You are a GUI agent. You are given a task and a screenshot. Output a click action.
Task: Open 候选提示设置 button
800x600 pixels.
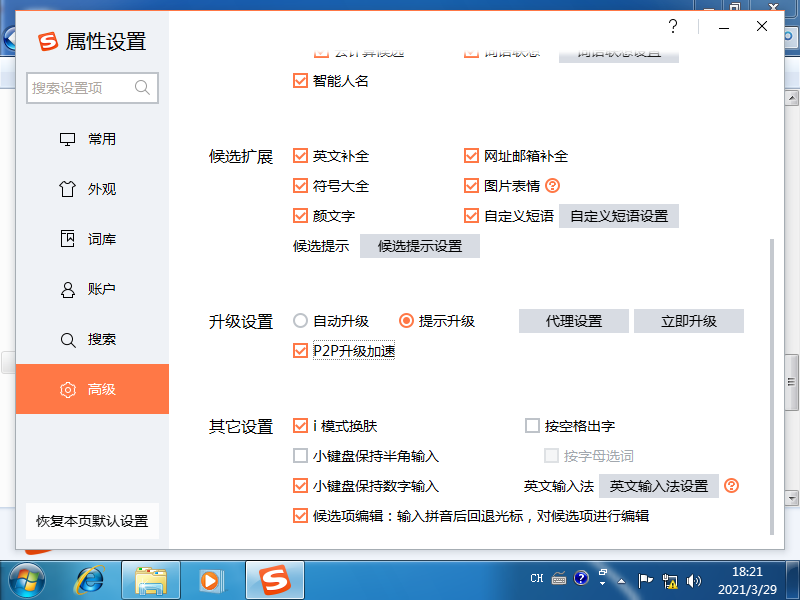pyautogui.click(x=420, y=246)
